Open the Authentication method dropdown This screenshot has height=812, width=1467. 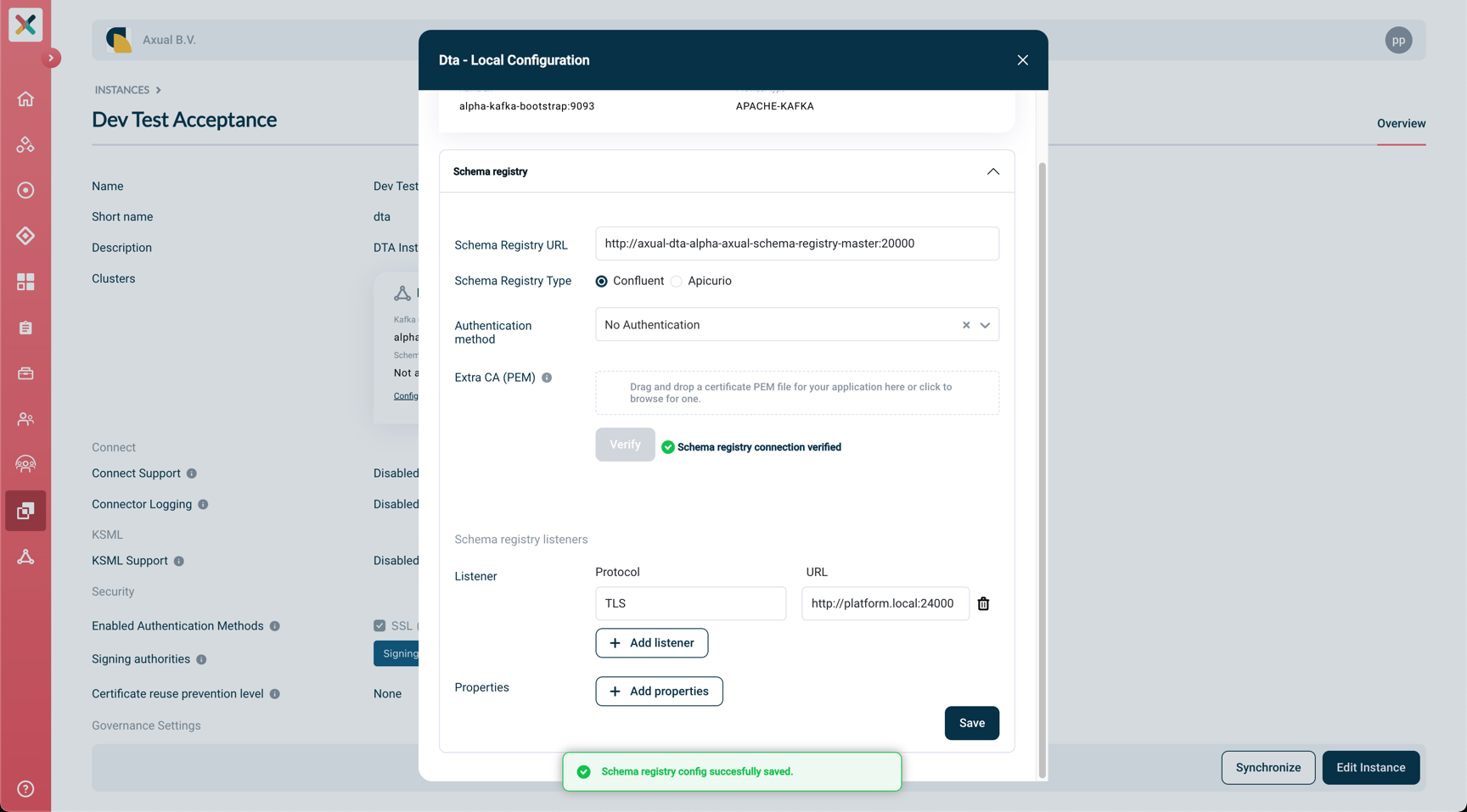[x=985, y=325]
